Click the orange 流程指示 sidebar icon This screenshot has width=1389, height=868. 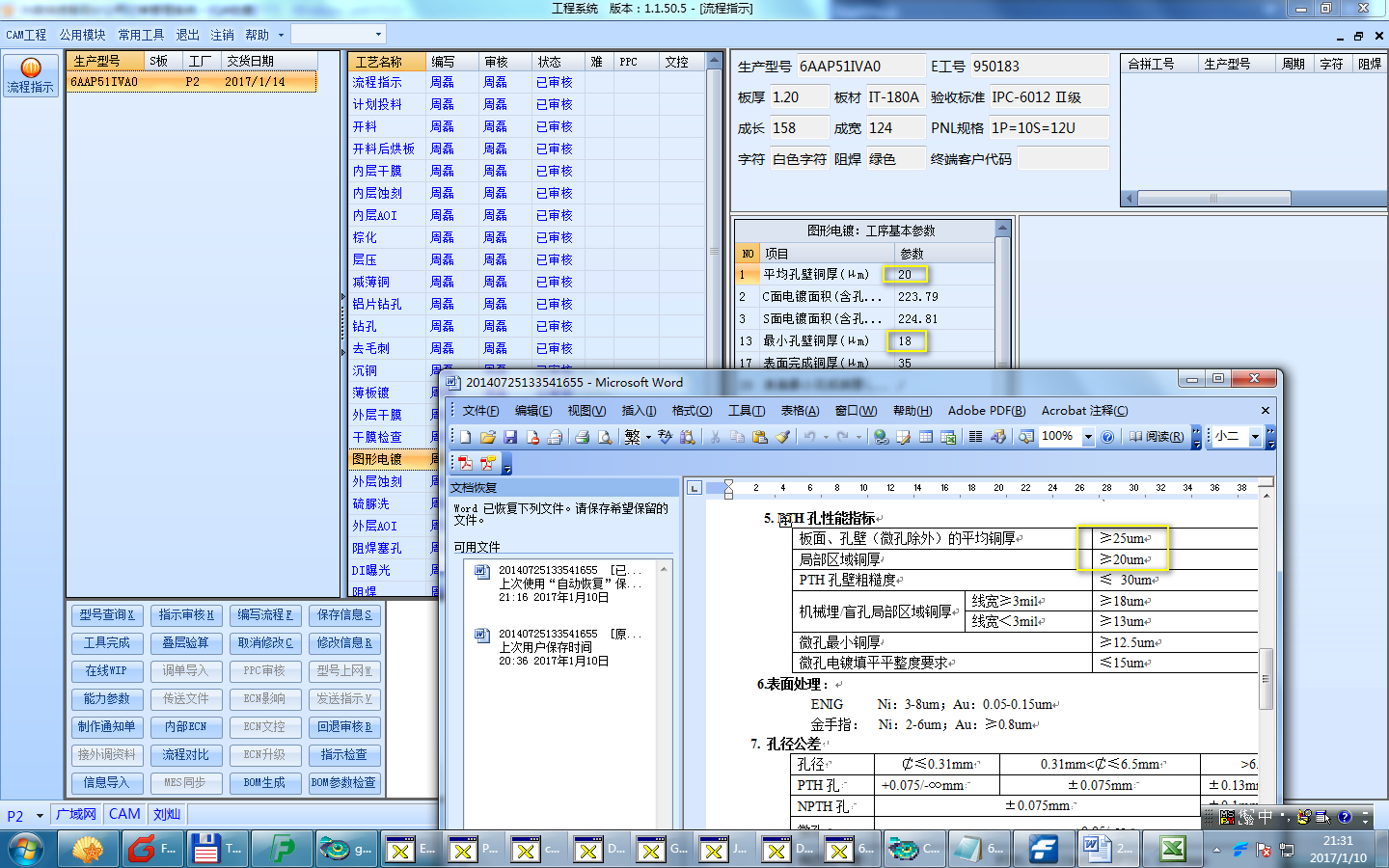[31, 75]
